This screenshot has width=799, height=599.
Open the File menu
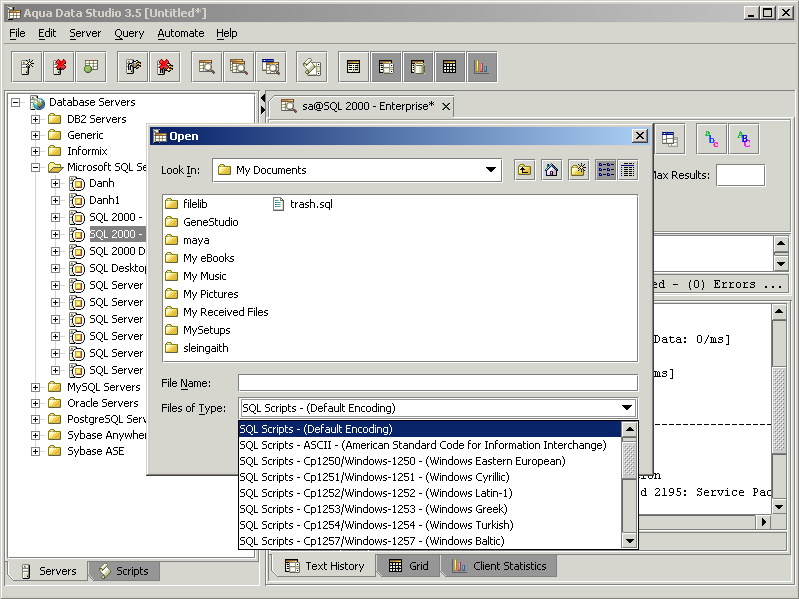17,33
